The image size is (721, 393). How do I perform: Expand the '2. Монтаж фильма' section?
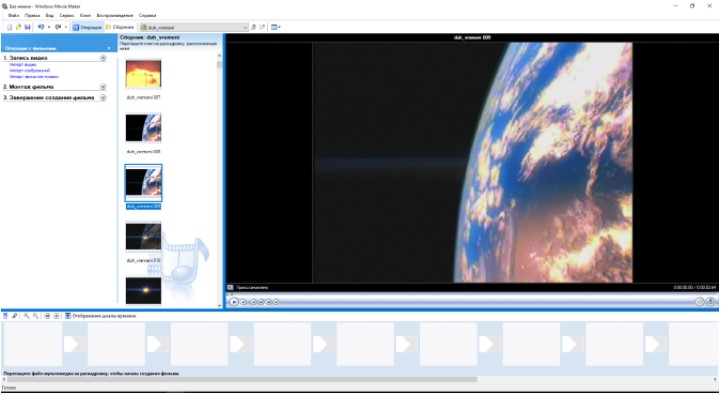pos(103,87)
